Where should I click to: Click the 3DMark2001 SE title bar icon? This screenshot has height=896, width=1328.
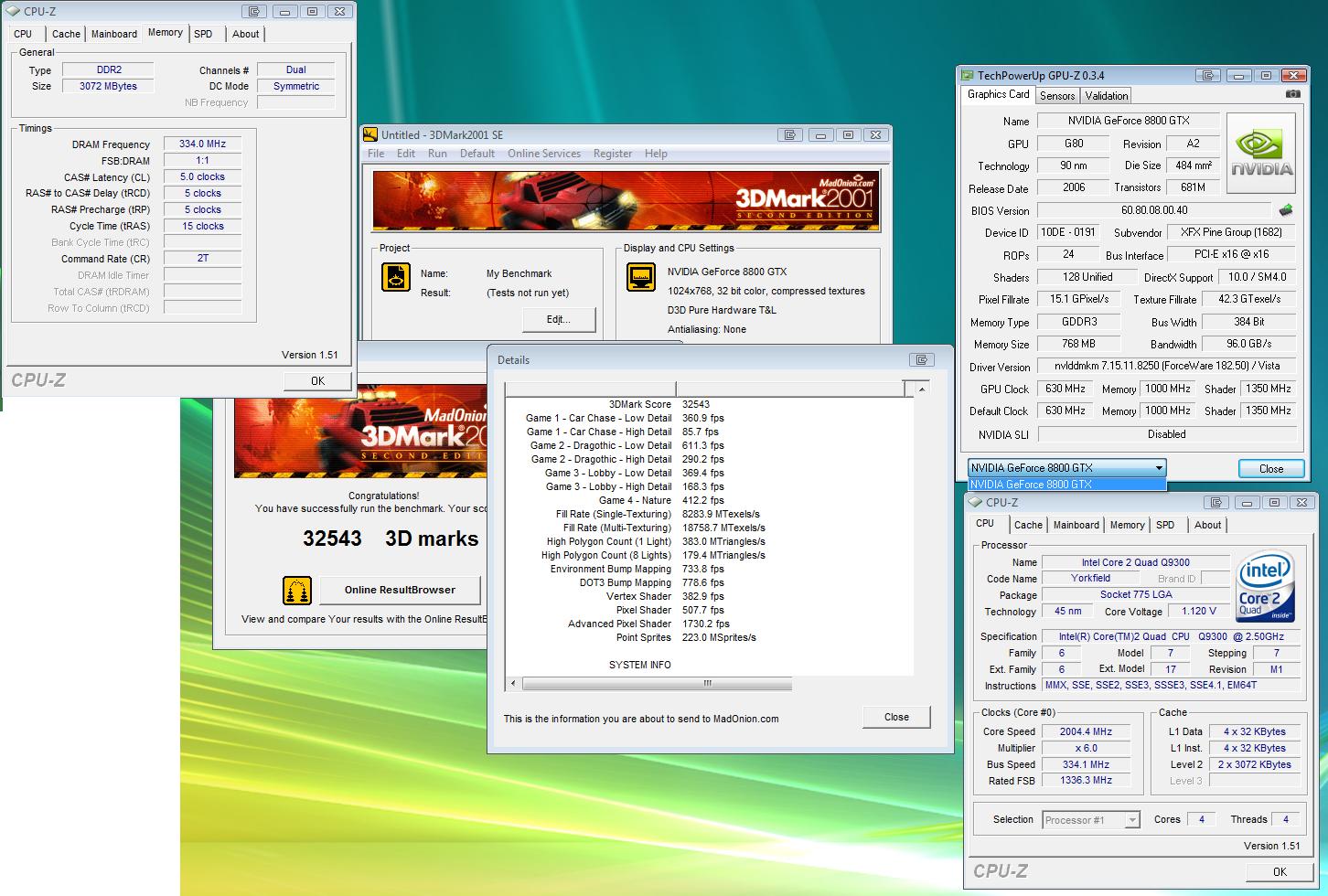pyautogui.click(x=370, y=134)
